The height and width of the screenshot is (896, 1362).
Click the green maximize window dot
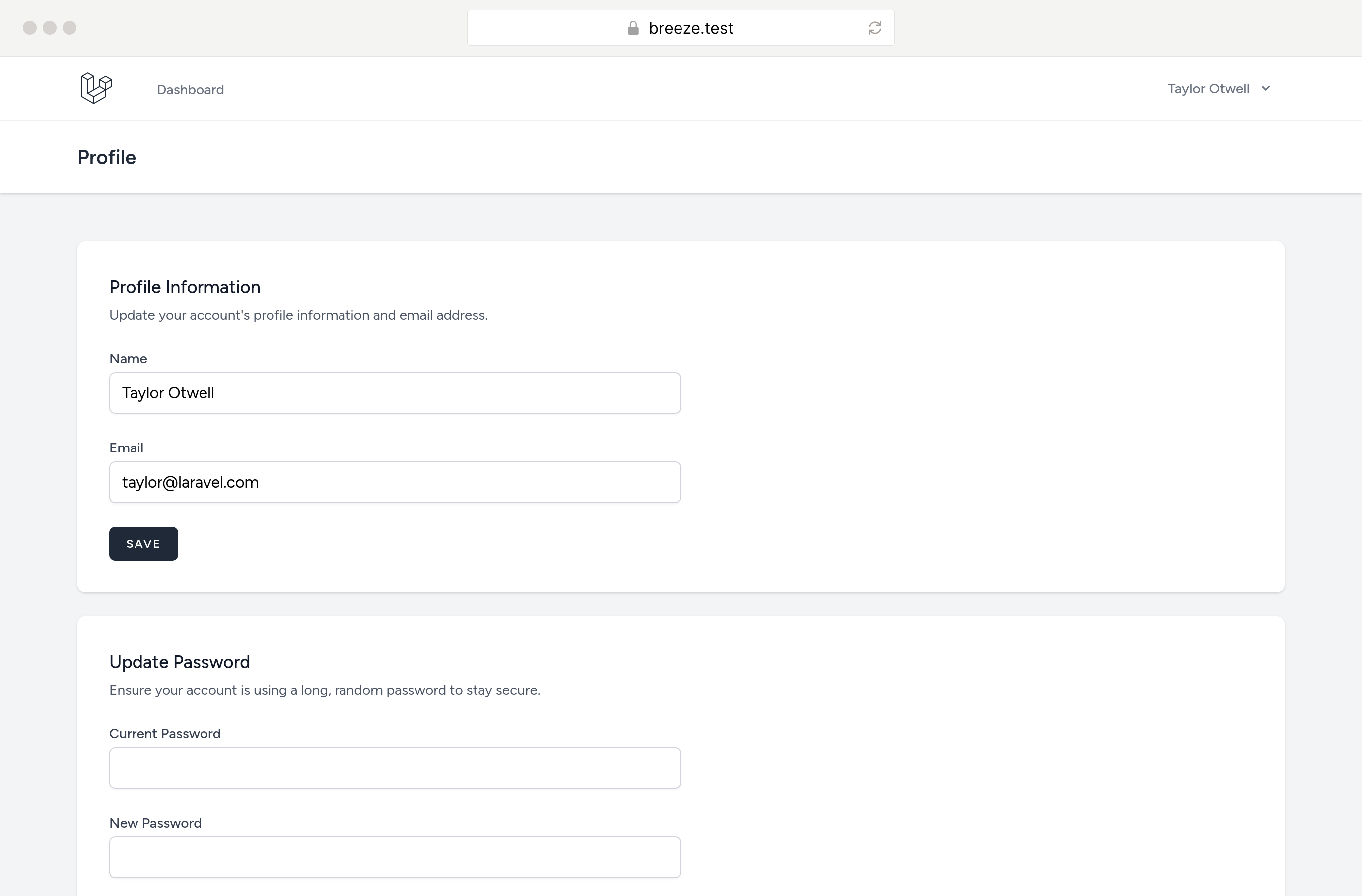pyautogui.click(x=70, y=28)
